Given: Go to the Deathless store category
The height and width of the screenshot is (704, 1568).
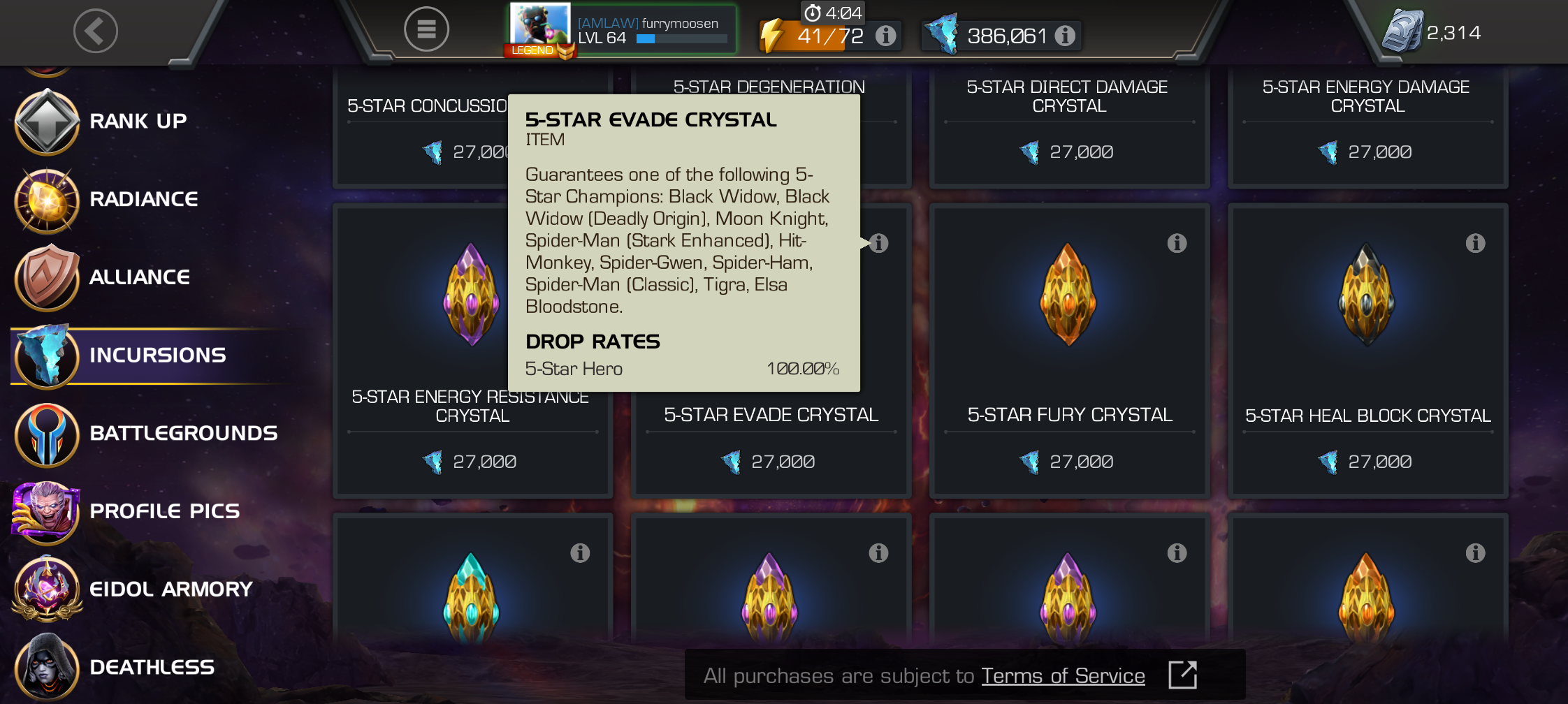Looking at the screenshot, I should (150, 668).
